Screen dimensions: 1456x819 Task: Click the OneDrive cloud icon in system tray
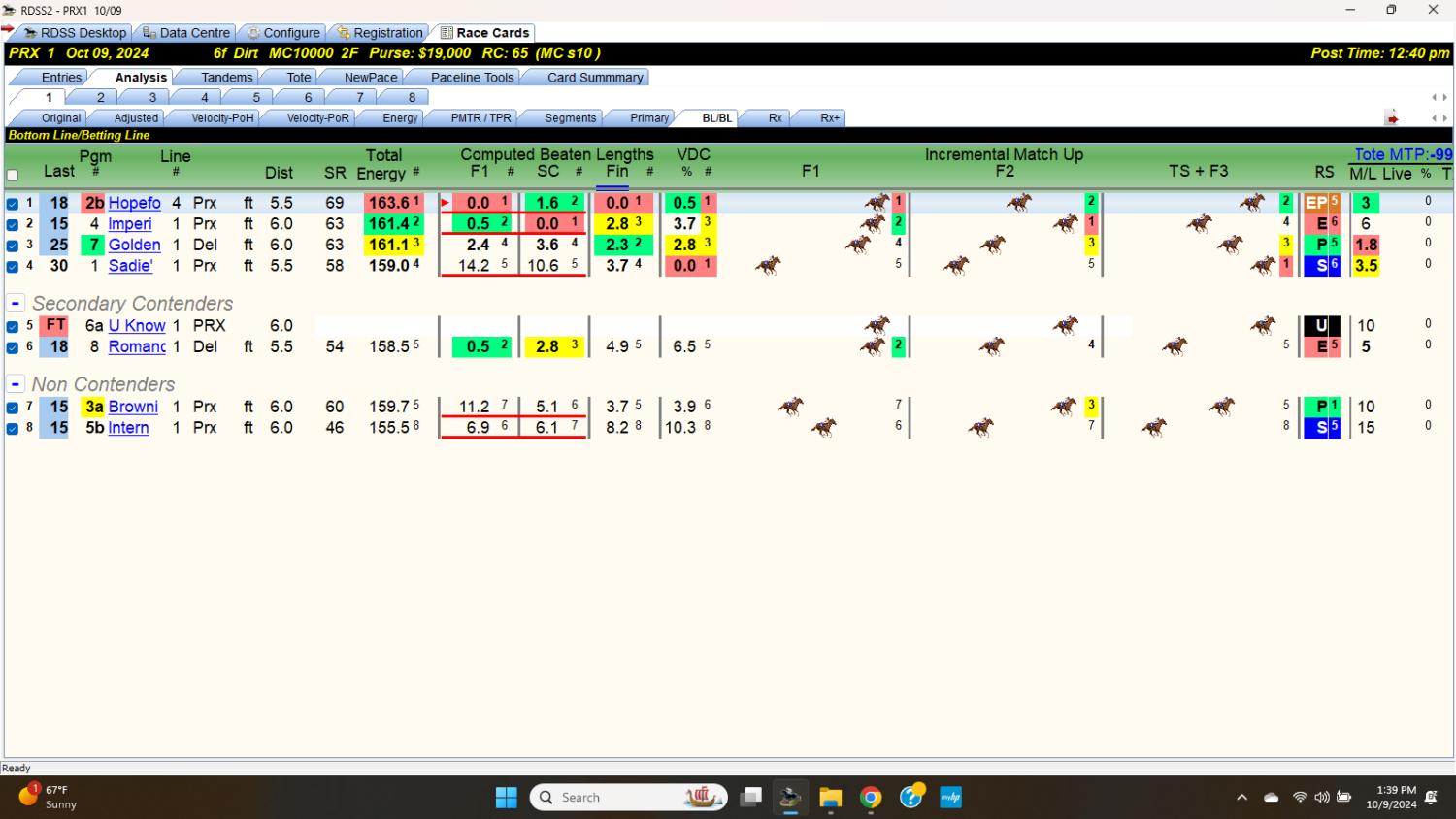tap(1271, 798)
